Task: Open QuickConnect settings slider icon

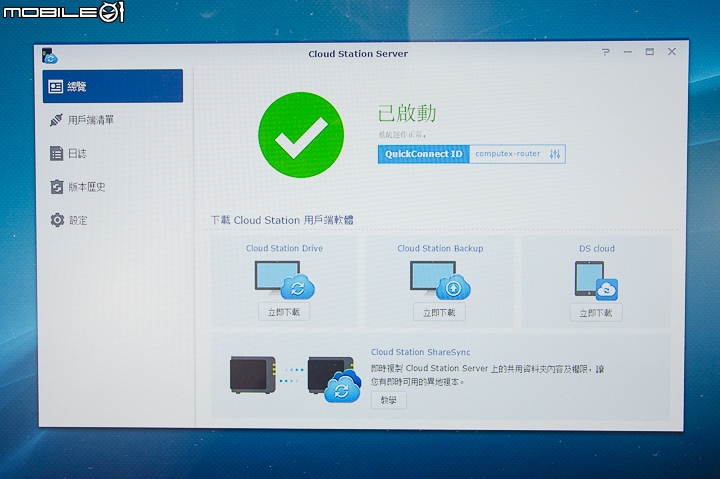Action: [555, 154]
